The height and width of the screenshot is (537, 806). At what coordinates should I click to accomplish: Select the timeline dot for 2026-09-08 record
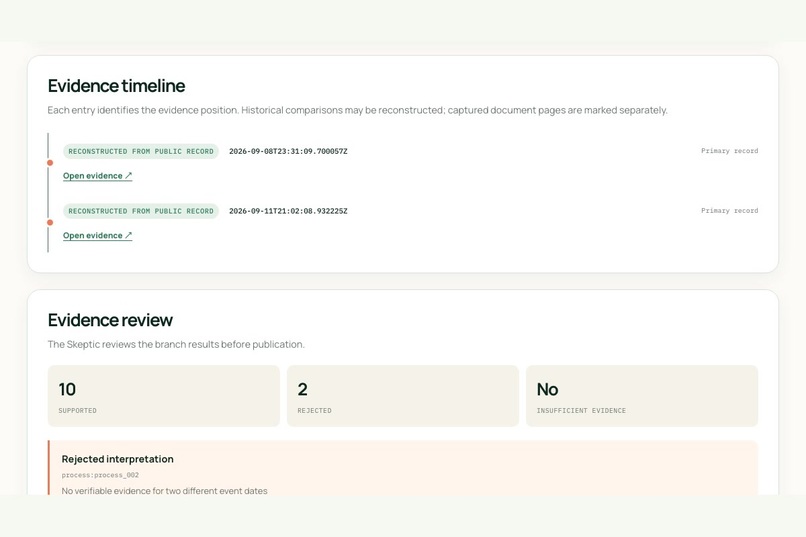pyautogui.click(x=50, y=163)
